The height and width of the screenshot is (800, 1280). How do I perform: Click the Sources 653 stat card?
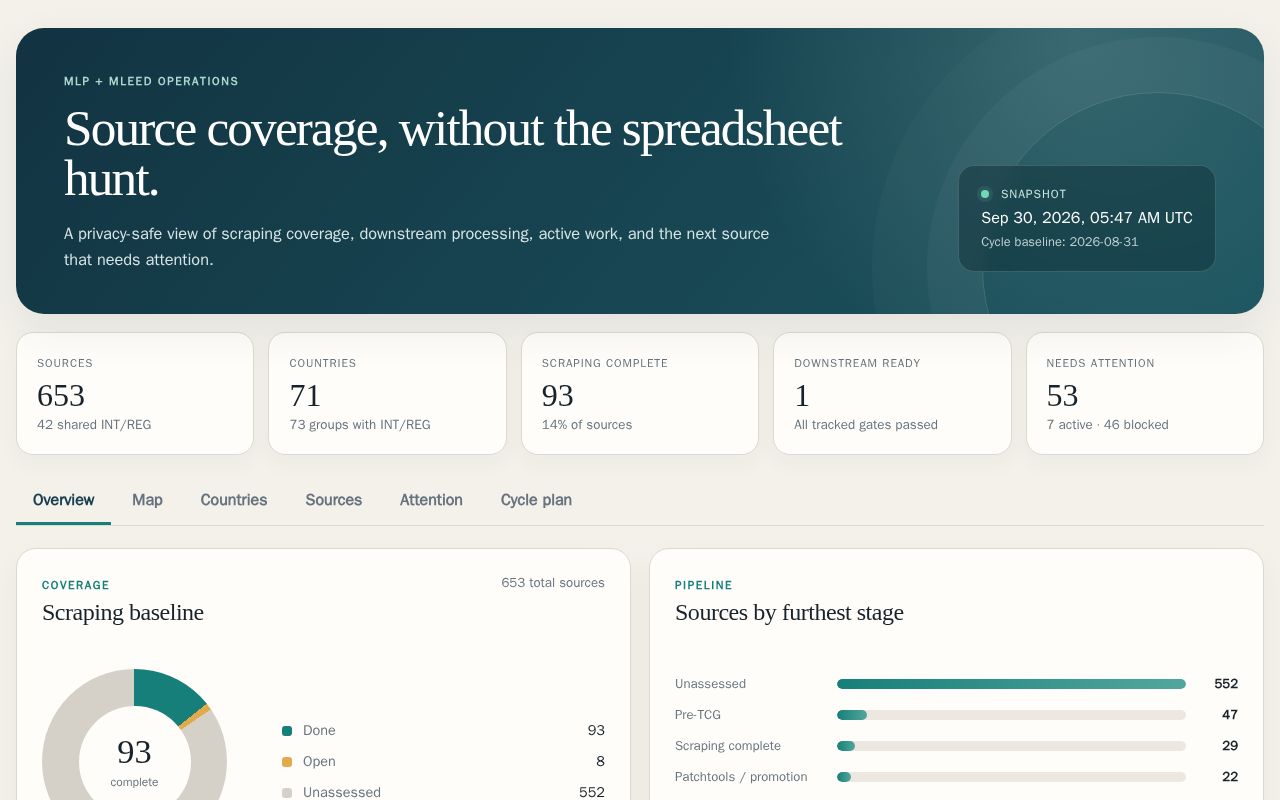tap(135, 394)
